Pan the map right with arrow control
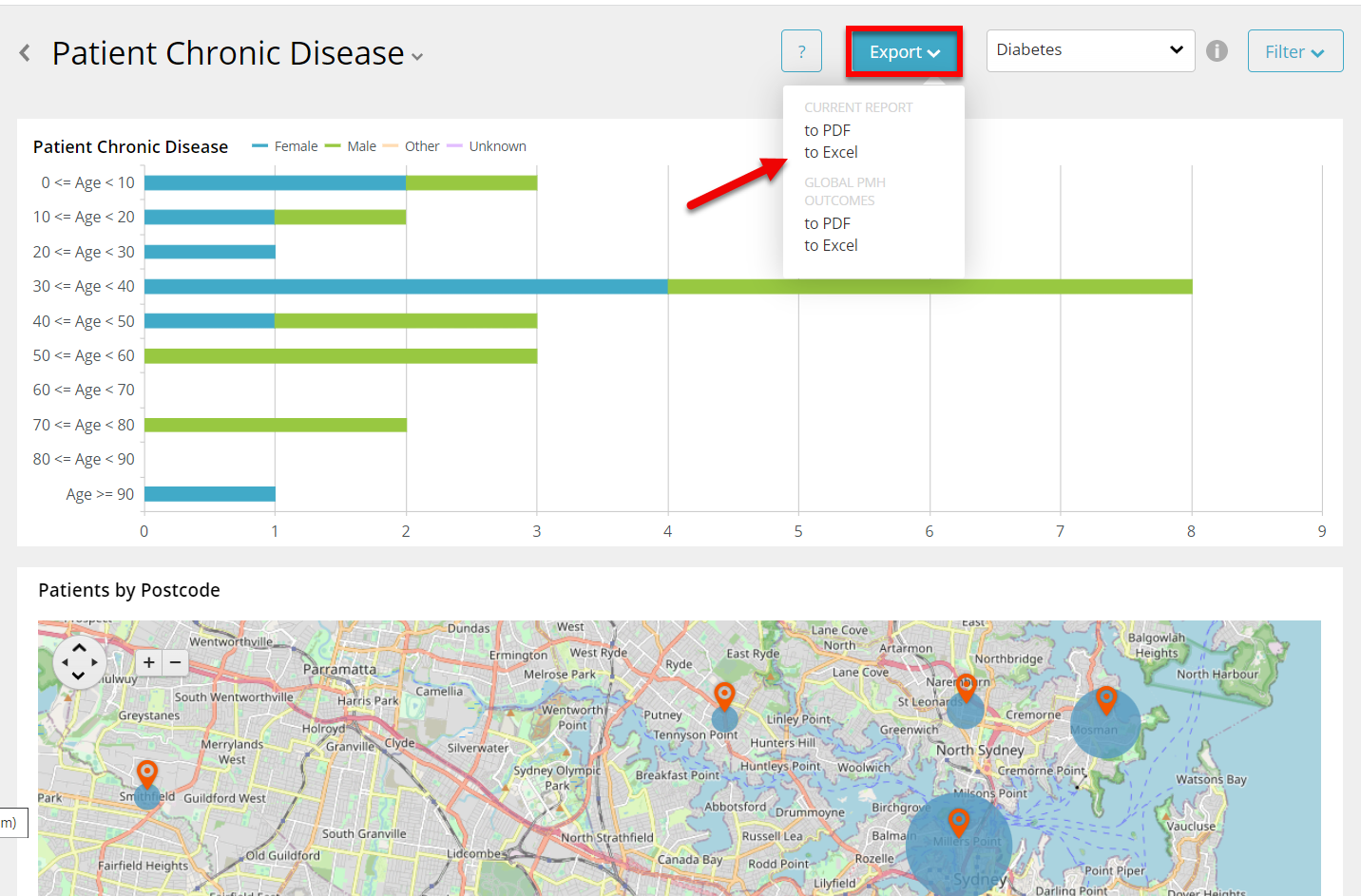Screen dimensions: 1361x896 tap(94, 662)
